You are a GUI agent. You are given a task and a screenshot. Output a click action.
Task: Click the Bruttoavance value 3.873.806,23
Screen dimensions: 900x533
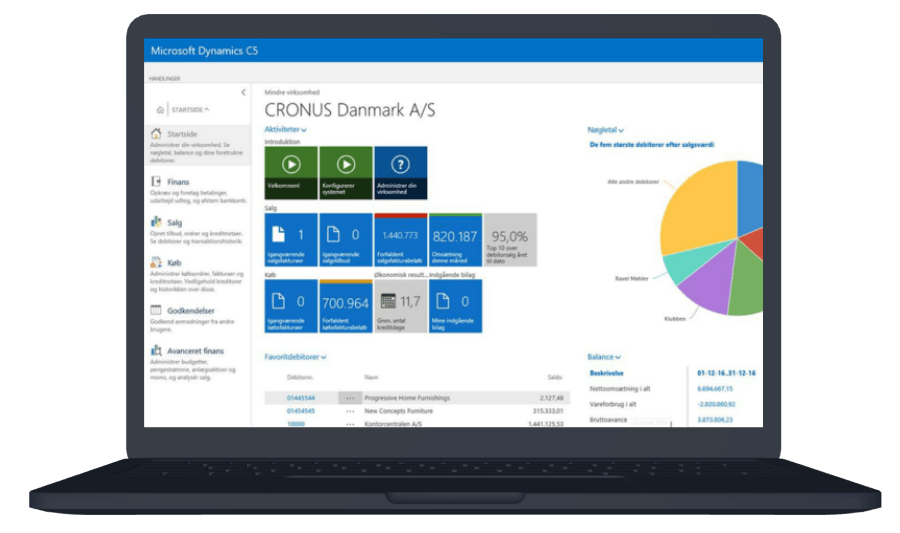pos(715,419)
